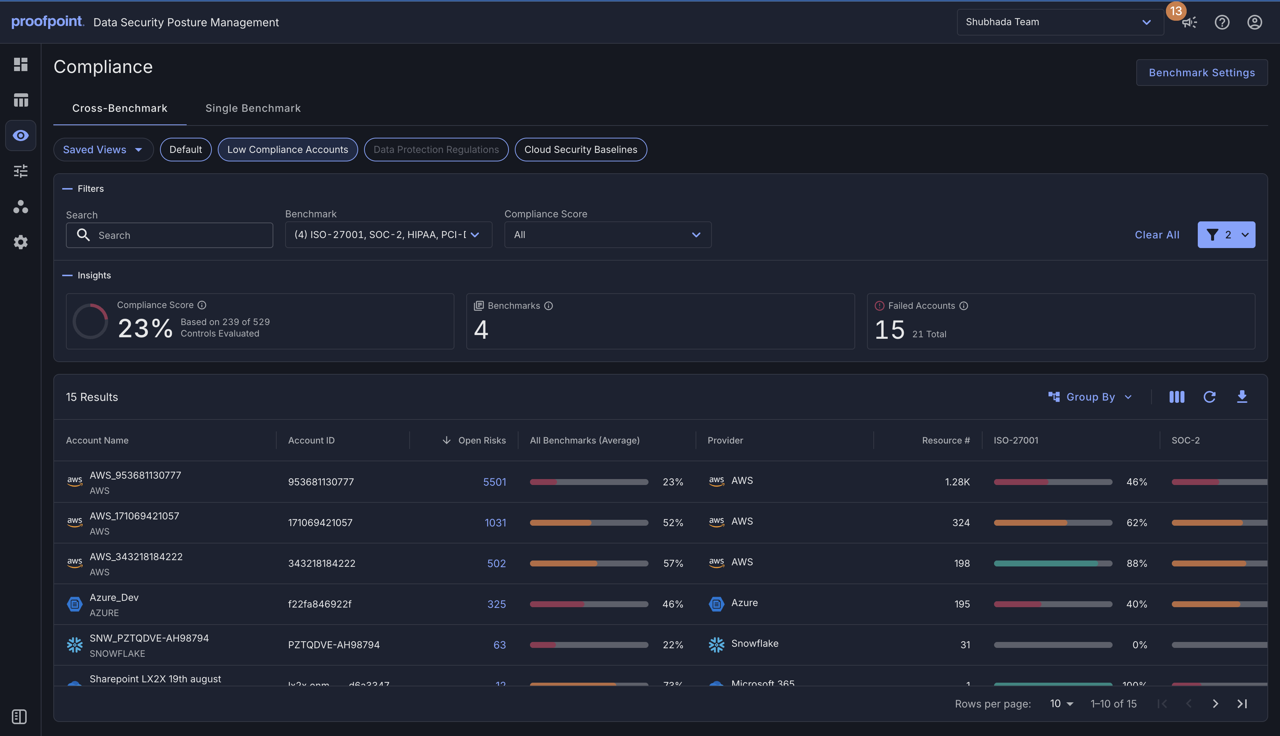Click the Proofpoint logo
This screenshot has height=736, width=1280.
click(47, 22)
